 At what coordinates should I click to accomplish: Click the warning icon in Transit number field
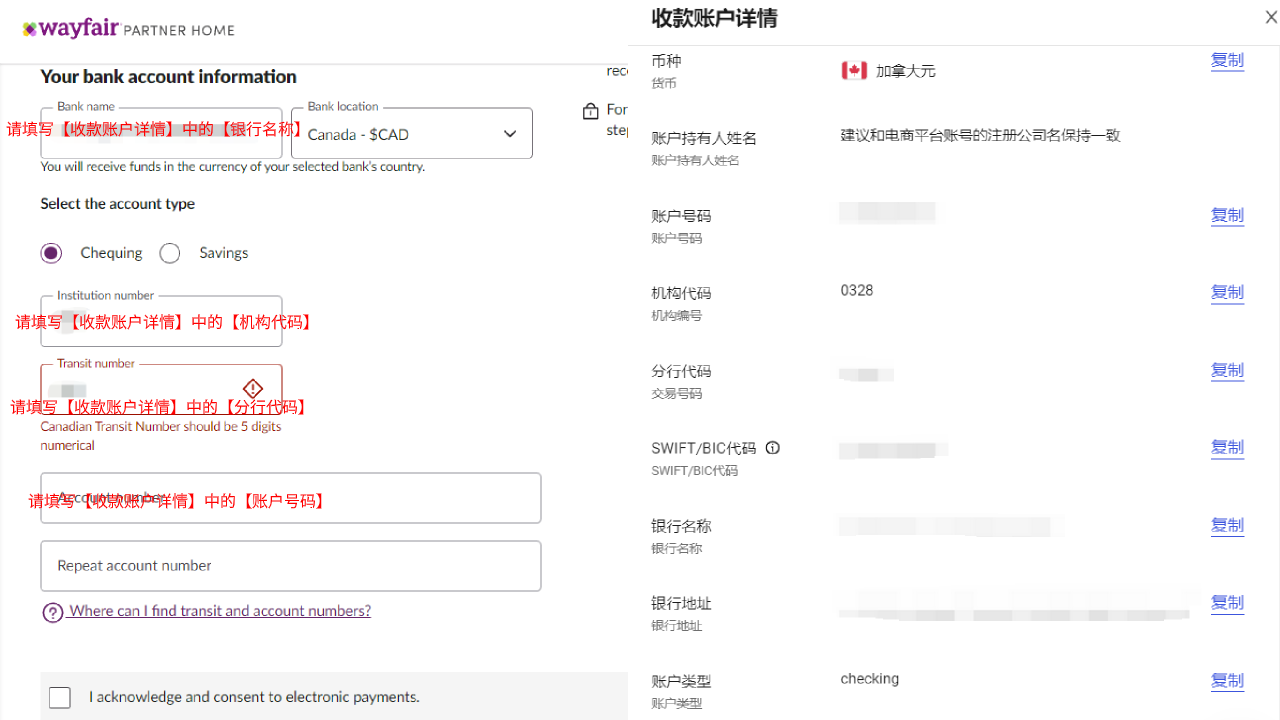(252, 389)
